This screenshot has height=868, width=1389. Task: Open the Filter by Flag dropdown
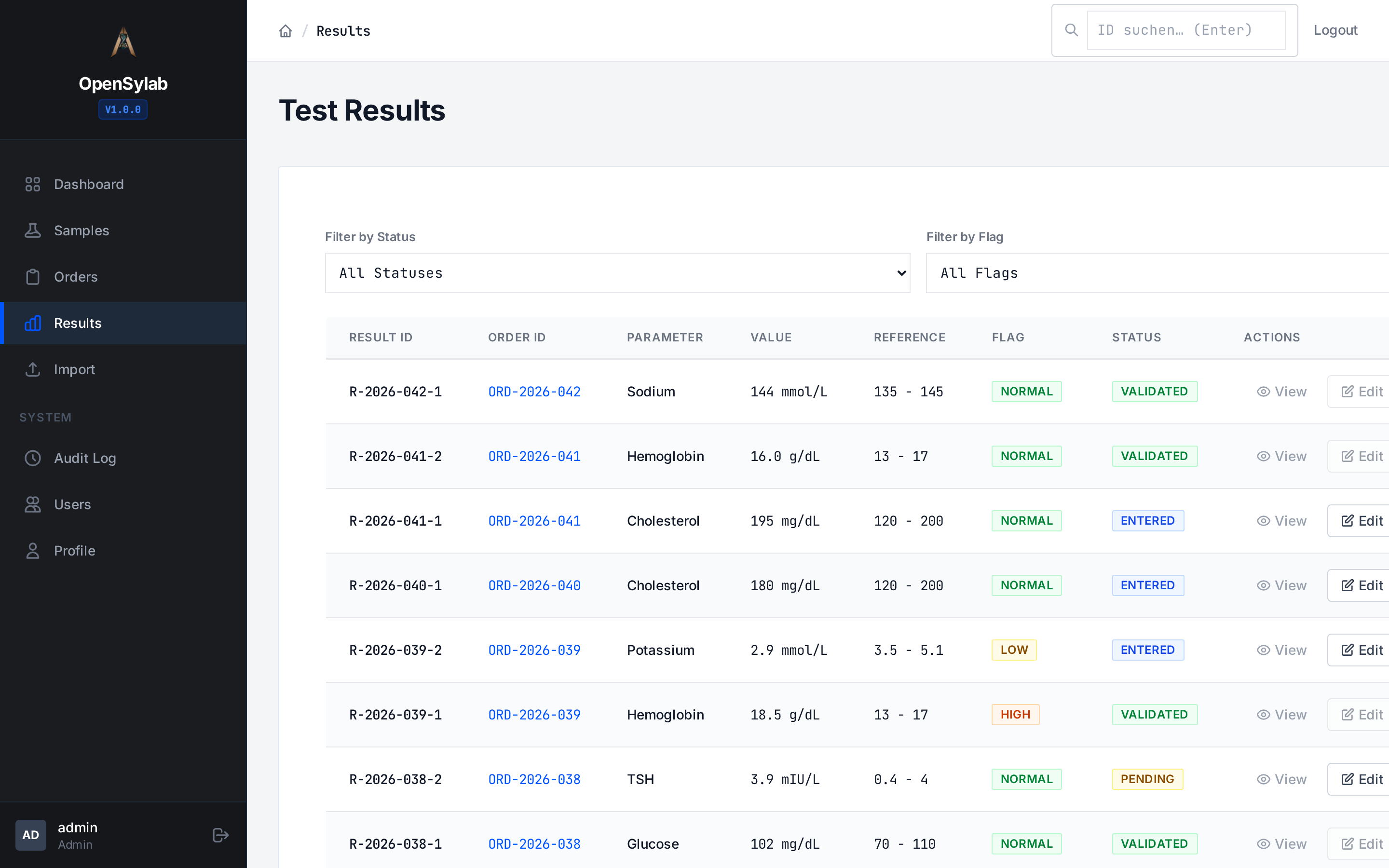[x=1157, y=272]
